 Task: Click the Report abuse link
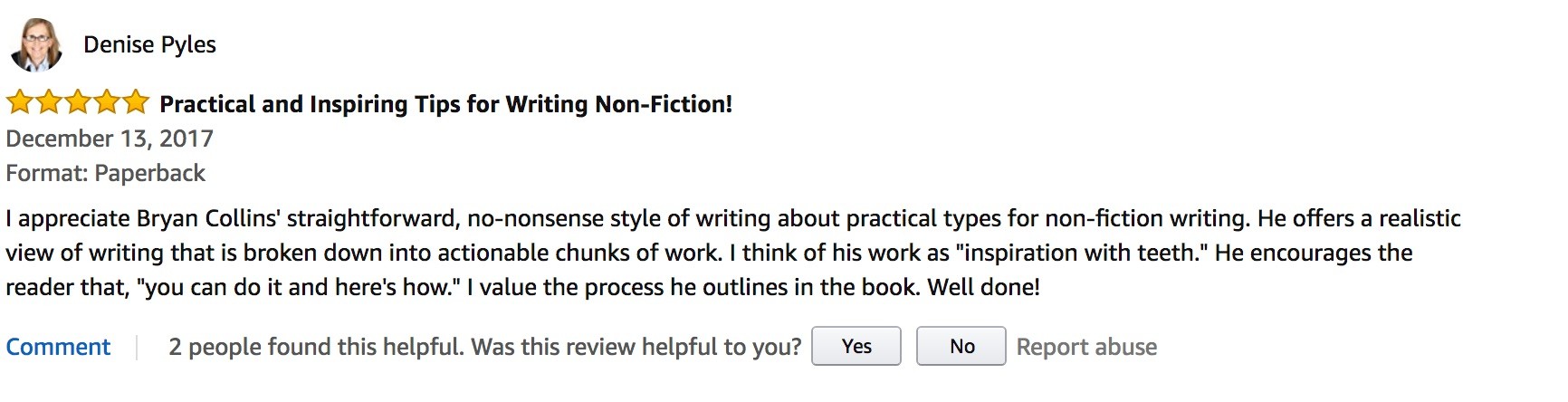tap(1086, 347)
